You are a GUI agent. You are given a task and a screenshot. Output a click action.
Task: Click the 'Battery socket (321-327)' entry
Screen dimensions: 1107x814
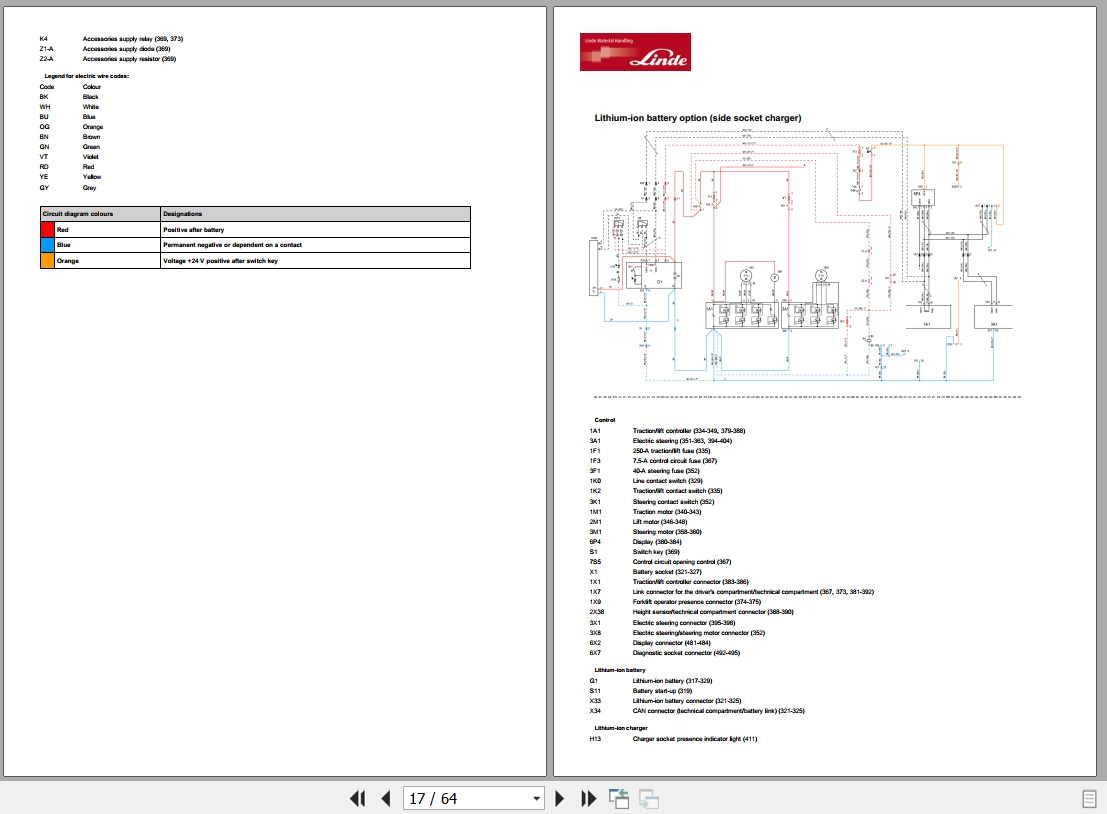(x=666, y=572)
